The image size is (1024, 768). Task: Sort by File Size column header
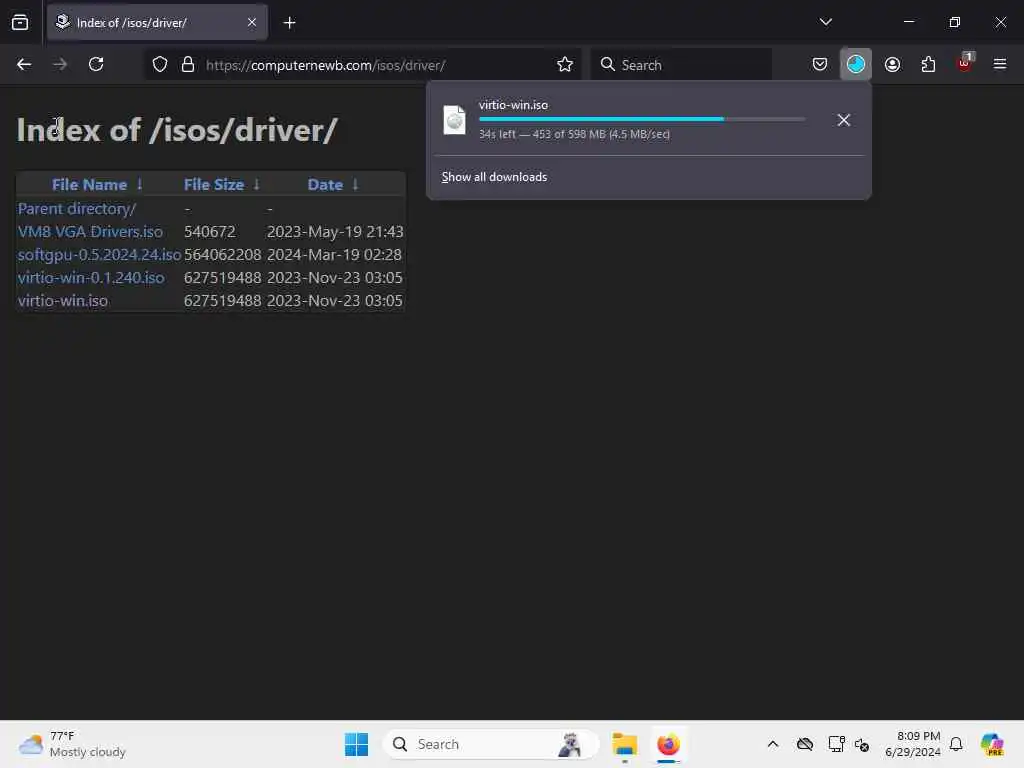pyautogui.click(x=214, y=185)
